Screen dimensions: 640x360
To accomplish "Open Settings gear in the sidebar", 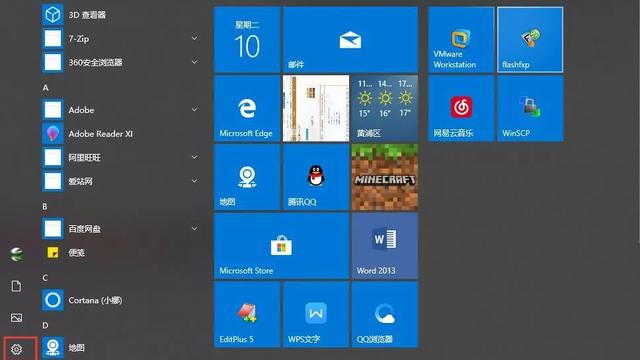I will [16, 349].
